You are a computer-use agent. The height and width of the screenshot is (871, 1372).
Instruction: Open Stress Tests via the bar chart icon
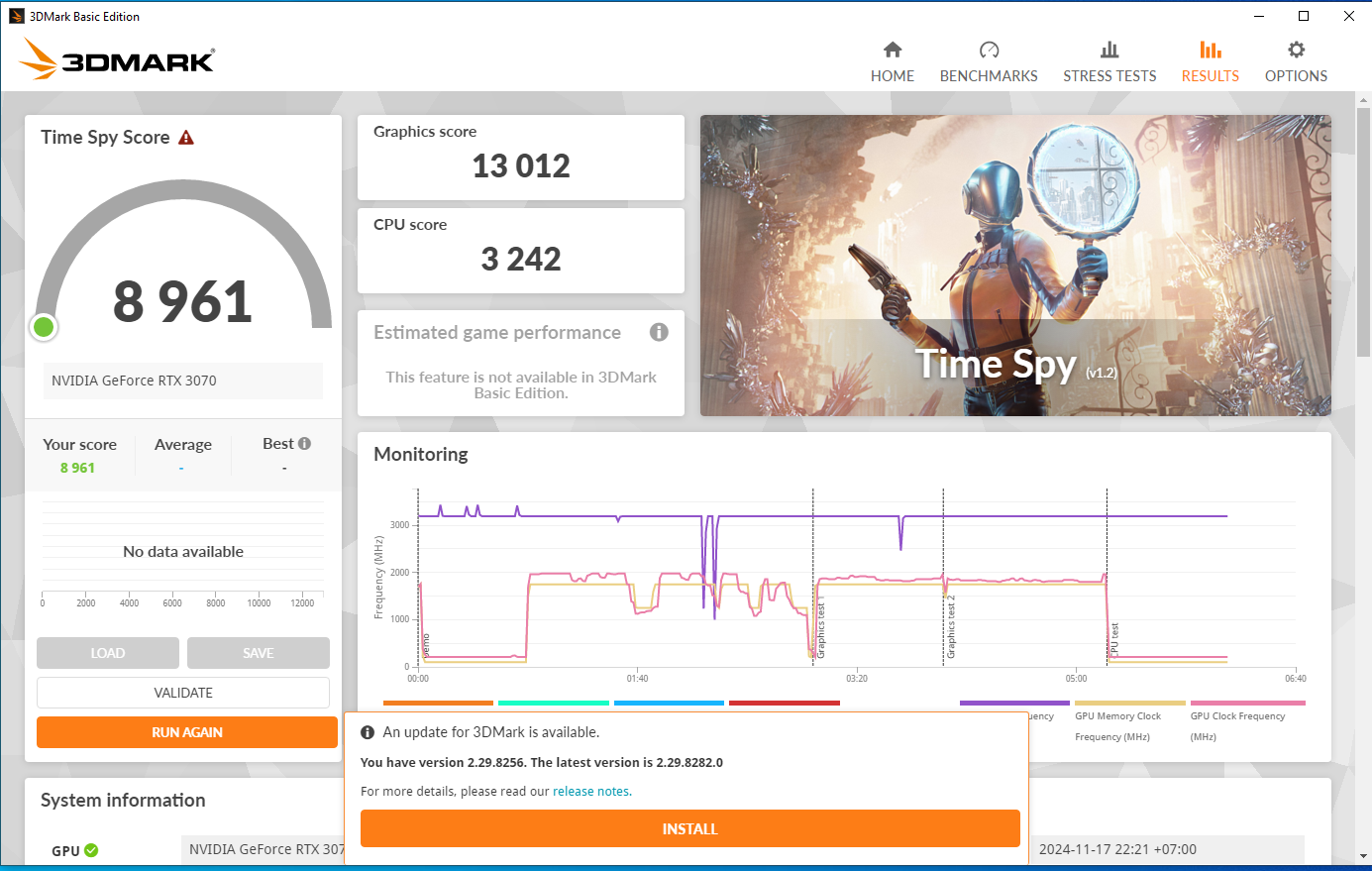1108,56
